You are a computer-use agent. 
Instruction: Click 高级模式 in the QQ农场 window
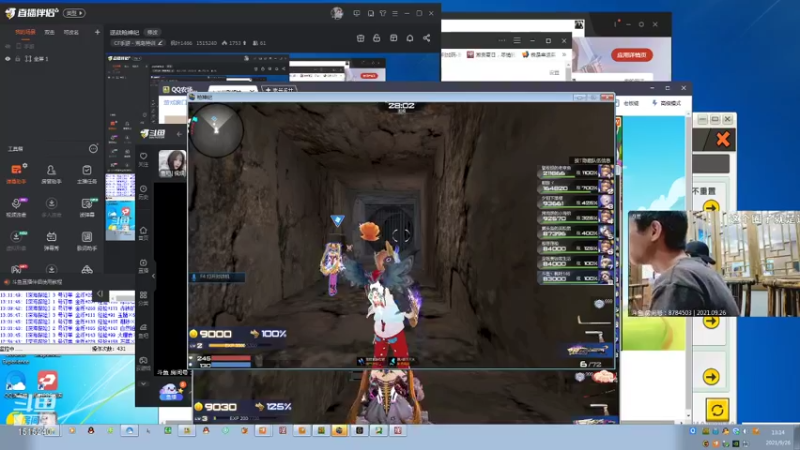click(x=667, y=103)
